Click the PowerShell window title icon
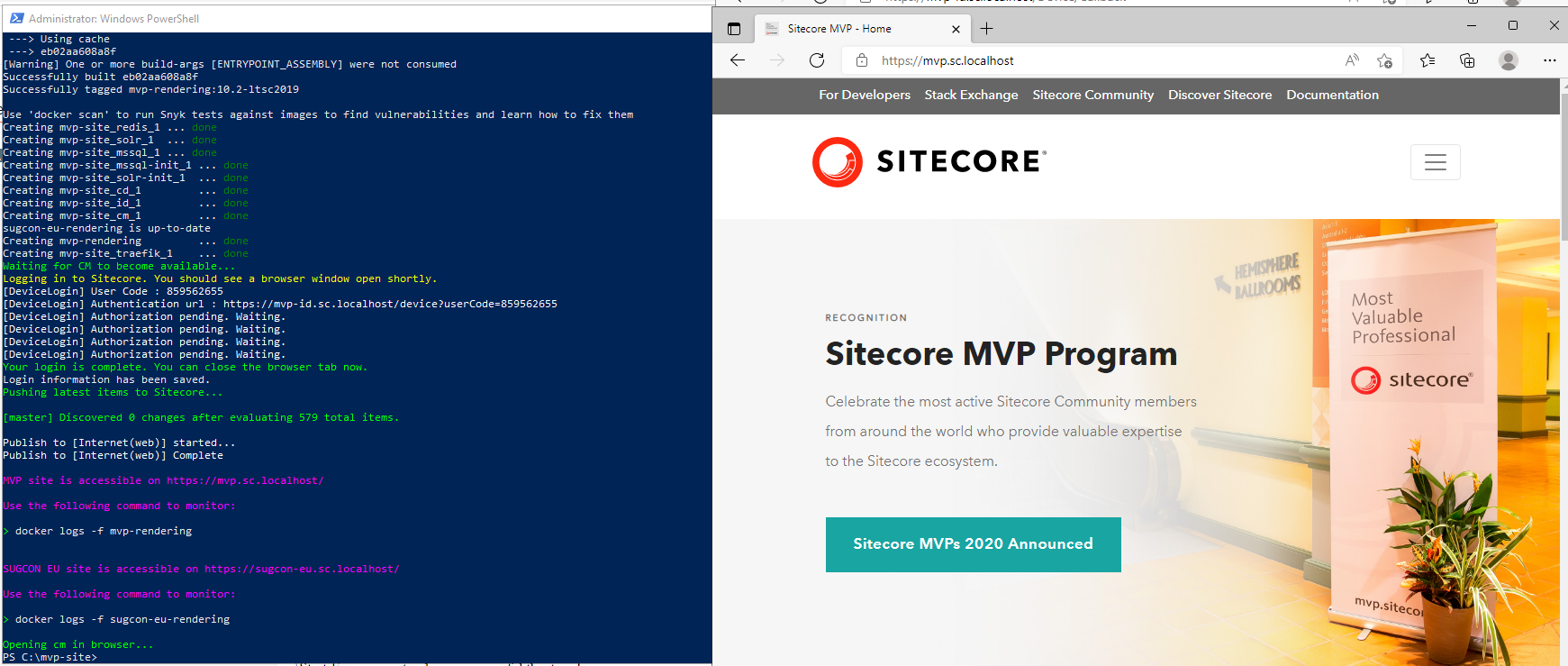This screenshot has width=1568, height=666. click(x=16, y=18)
